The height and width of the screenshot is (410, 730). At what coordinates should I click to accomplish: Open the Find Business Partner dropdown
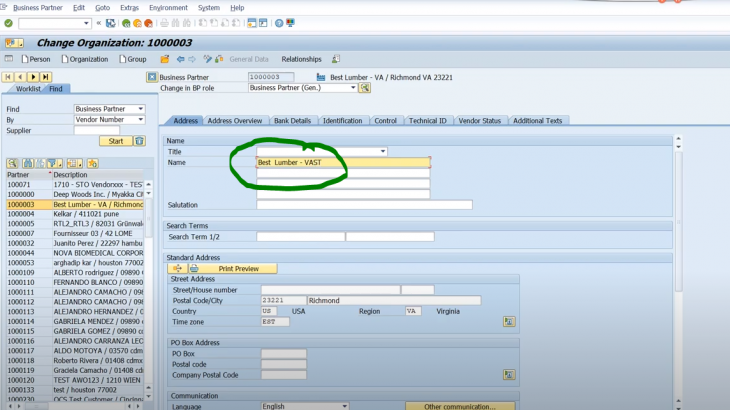click(x=140, y=109)
